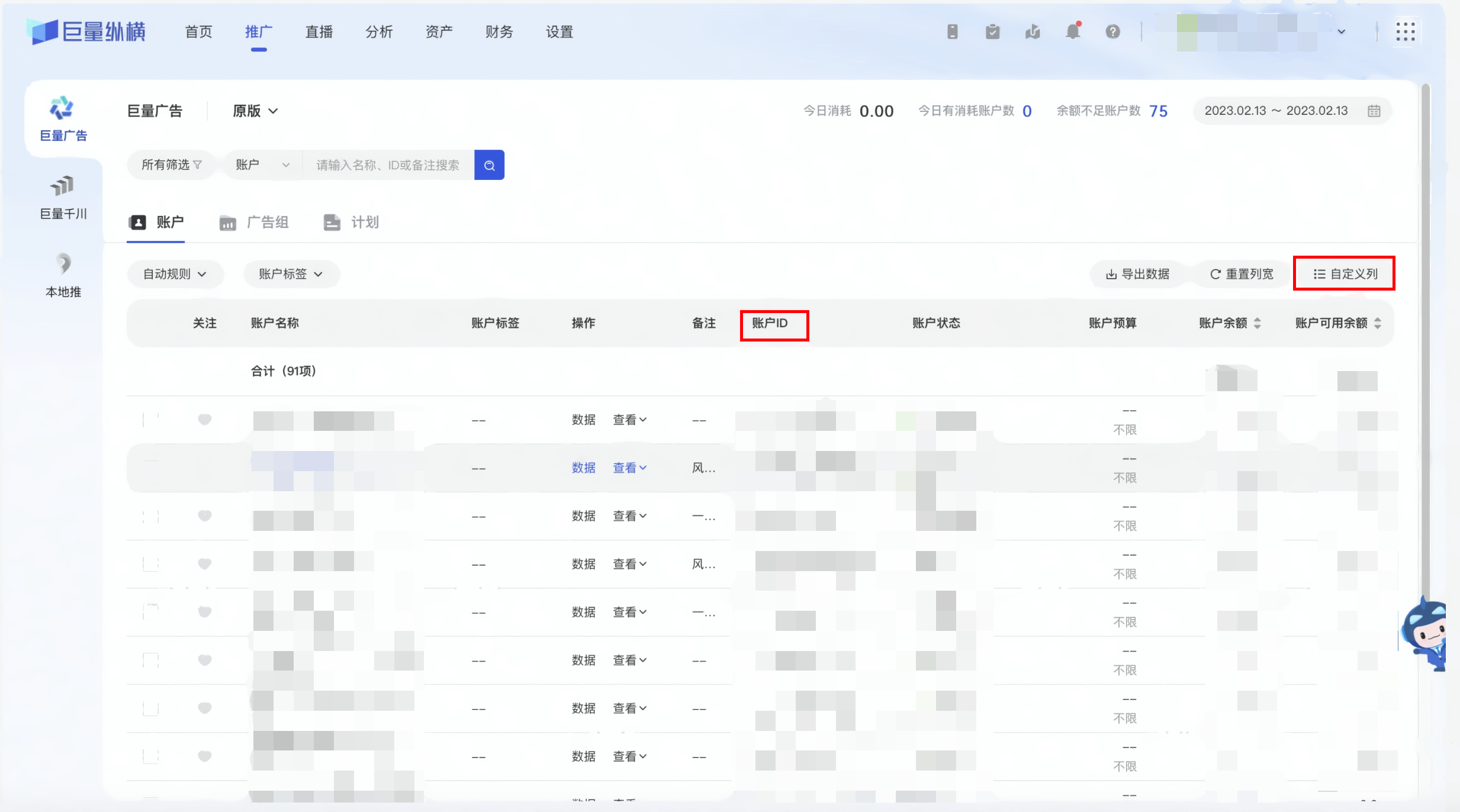The image size is (1460, 812).
Task: Expand 查看 in the first account row
Action: coord(630,420)
